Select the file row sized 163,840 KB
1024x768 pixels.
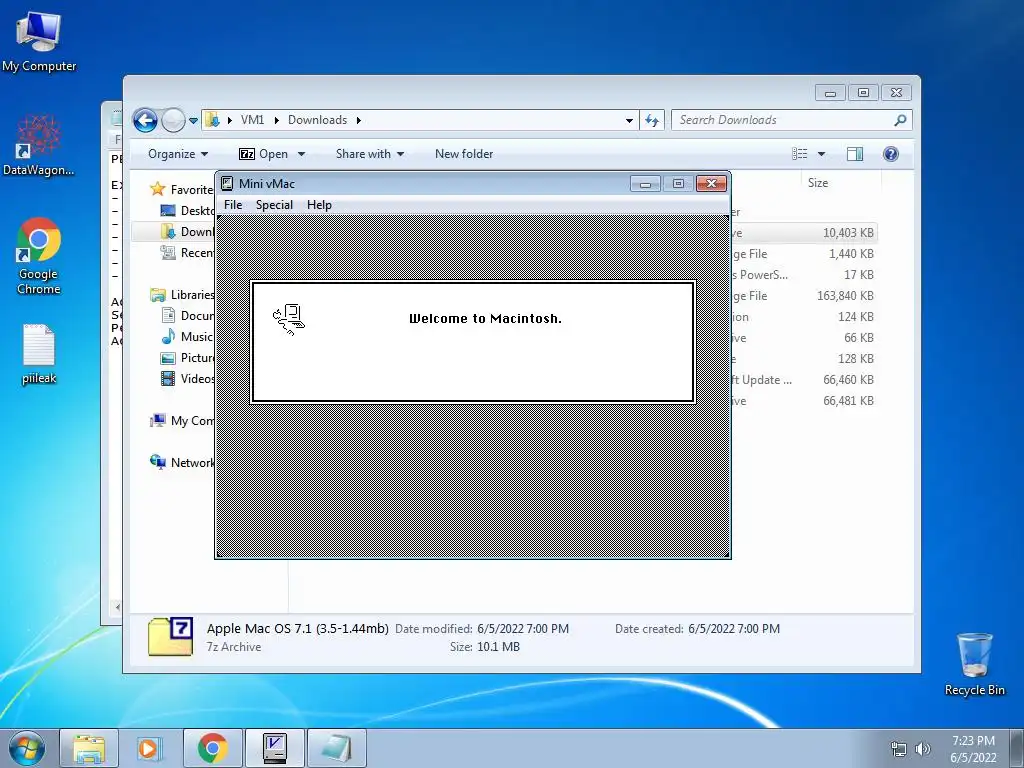(803, 296)
